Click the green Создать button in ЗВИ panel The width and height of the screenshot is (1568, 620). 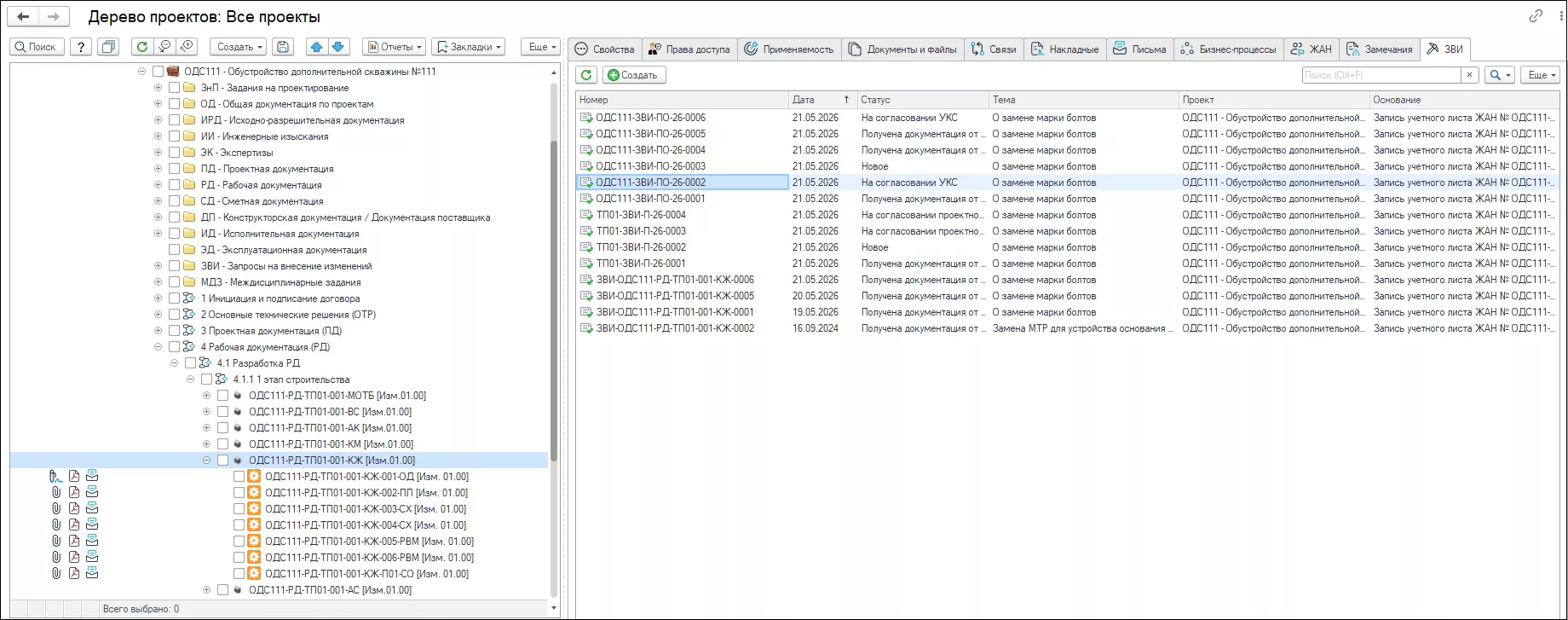pyautogui.click(x=634, y=75)
